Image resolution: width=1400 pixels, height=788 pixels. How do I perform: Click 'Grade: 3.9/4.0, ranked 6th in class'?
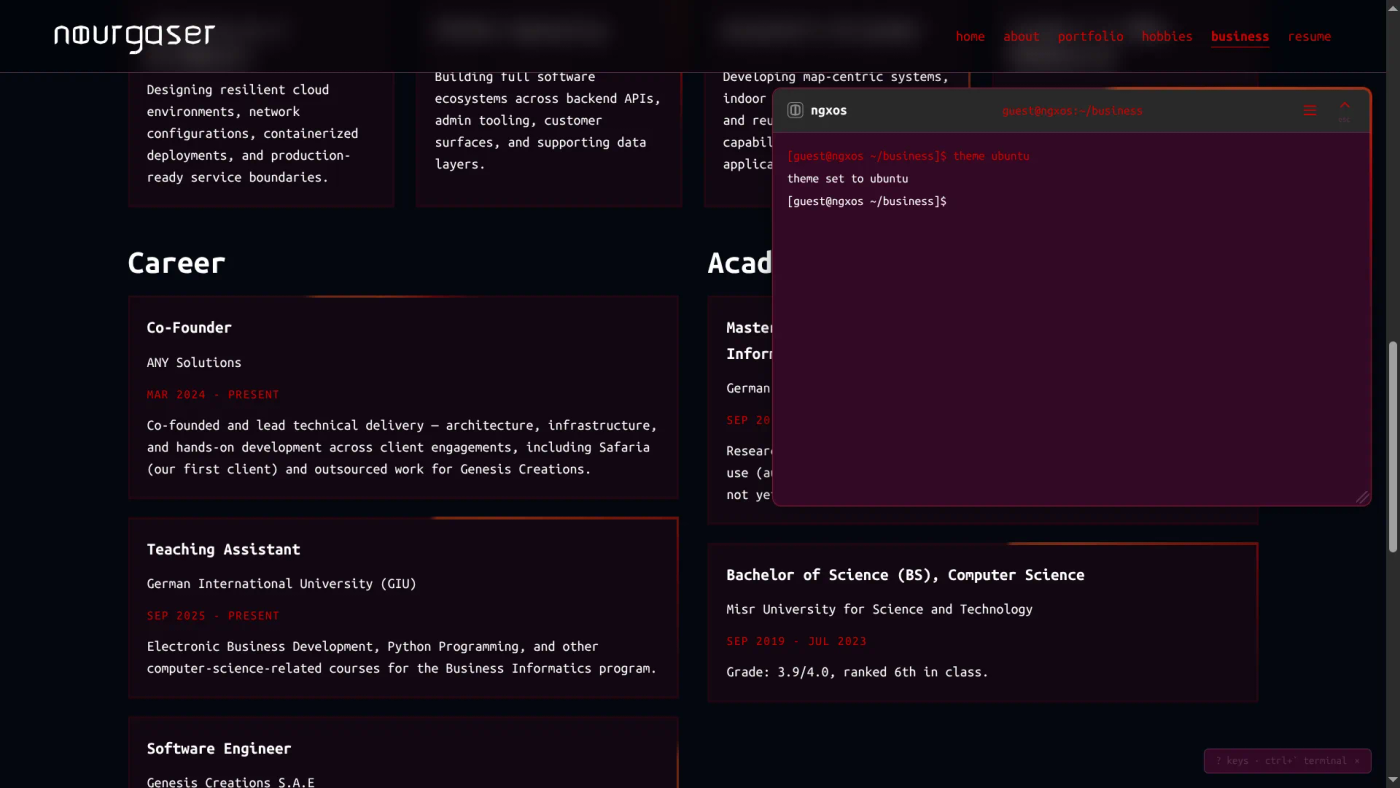(857, 672)
